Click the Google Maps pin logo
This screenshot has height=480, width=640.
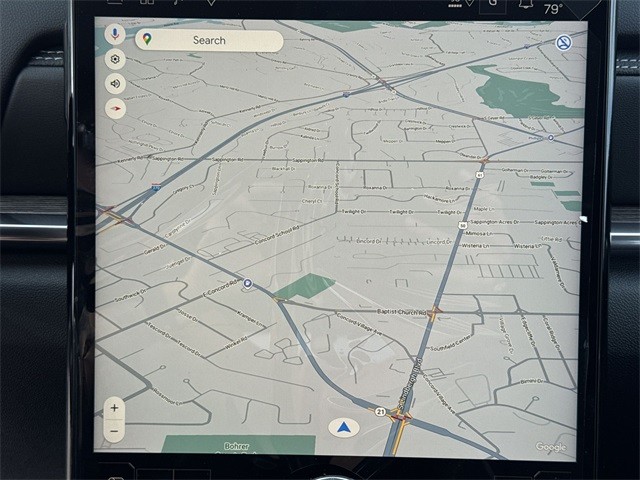[x=148, y=40]
